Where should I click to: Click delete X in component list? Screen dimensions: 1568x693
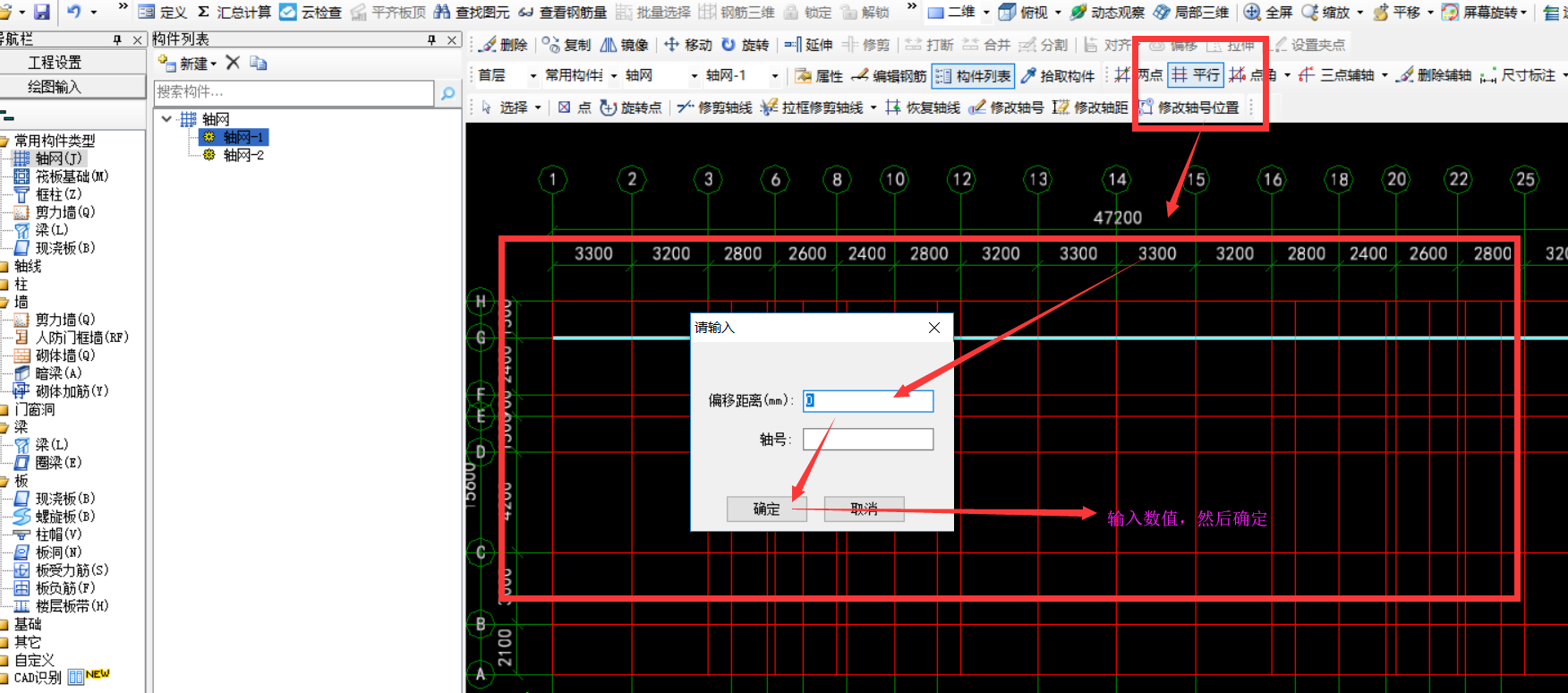pos(233,63)
